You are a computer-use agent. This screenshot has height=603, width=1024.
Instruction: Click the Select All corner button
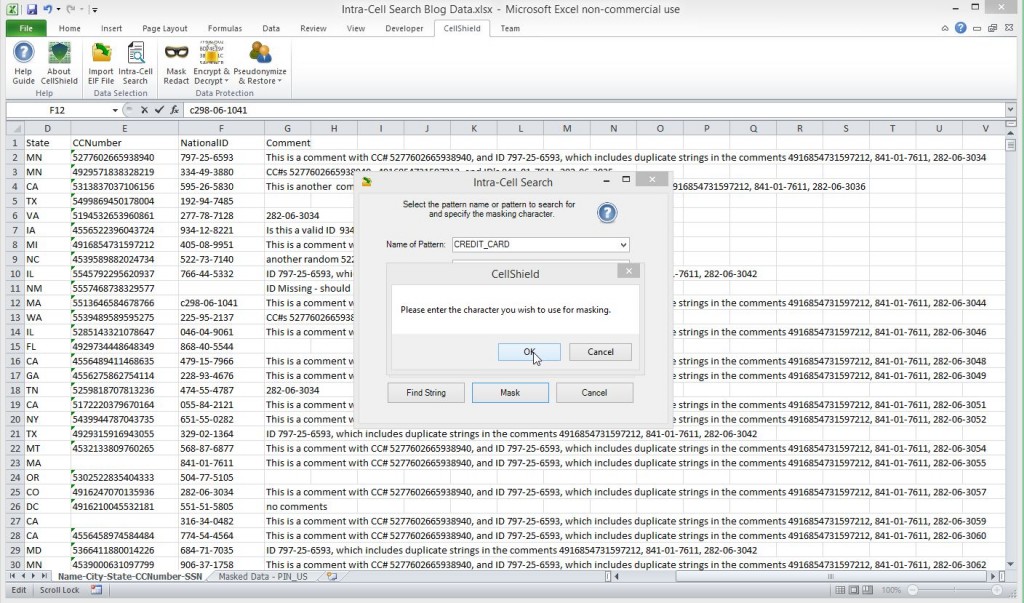(x=15, y=129)
